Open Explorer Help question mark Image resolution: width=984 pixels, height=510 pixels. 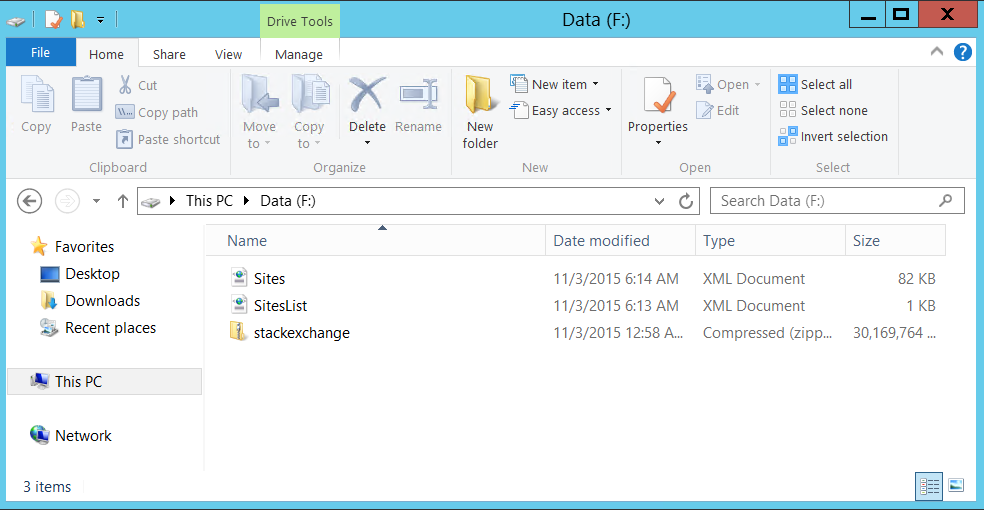[962, 52]
